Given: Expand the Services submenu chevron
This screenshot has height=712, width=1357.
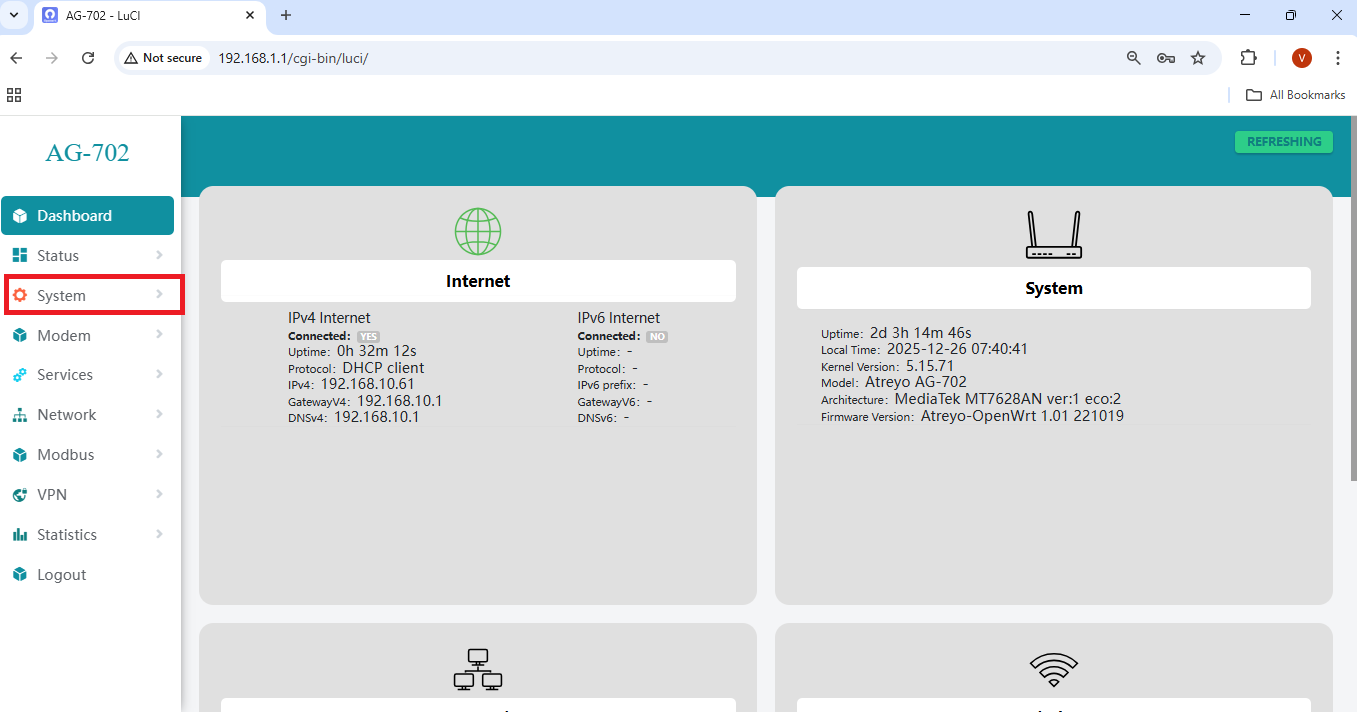Looking at the screenshot, I should click(x=159, y=374).
